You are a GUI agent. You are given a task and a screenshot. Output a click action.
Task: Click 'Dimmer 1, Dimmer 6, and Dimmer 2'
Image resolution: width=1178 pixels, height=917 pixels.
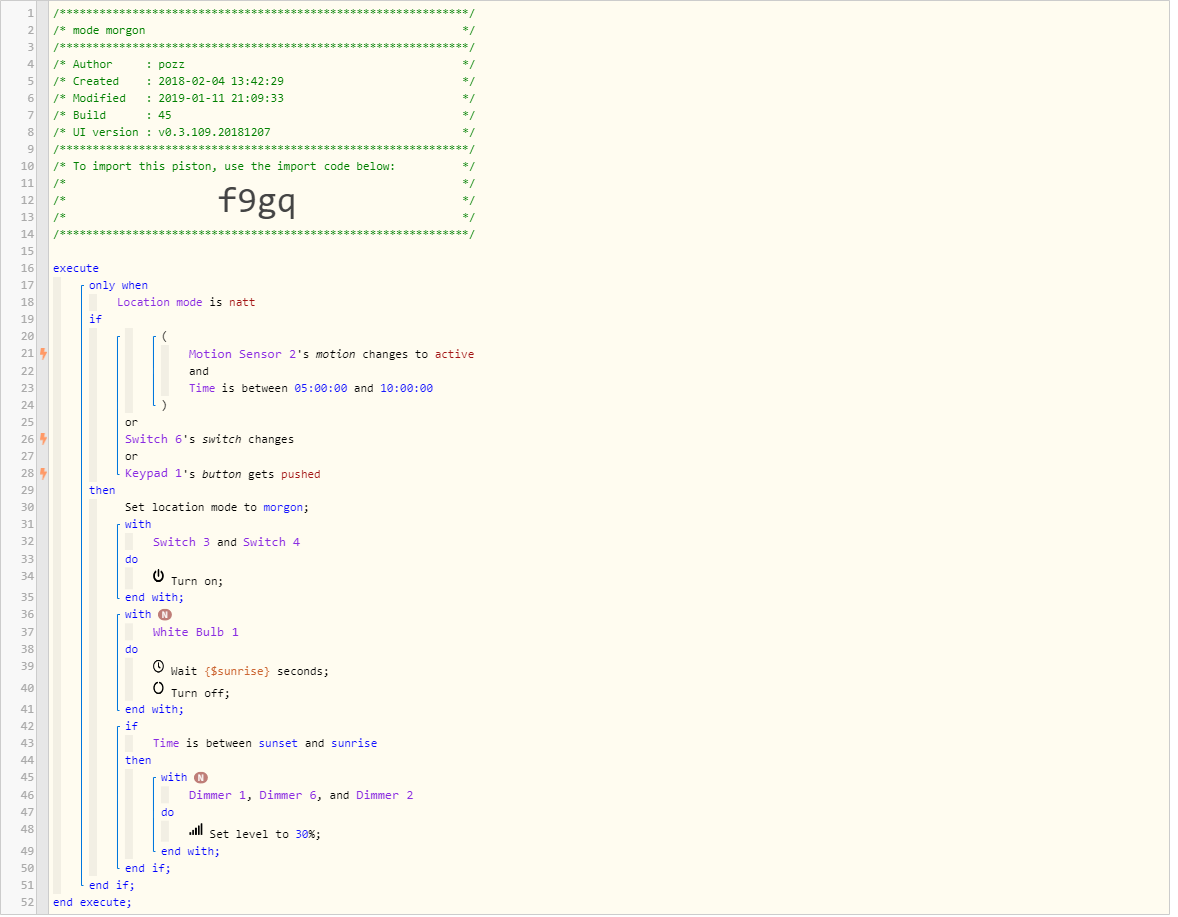point(301,795)
